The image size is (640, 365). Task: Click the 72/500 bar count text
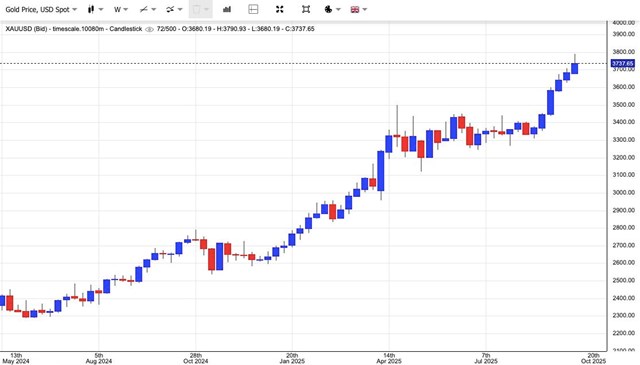click(x=168, y=29)
